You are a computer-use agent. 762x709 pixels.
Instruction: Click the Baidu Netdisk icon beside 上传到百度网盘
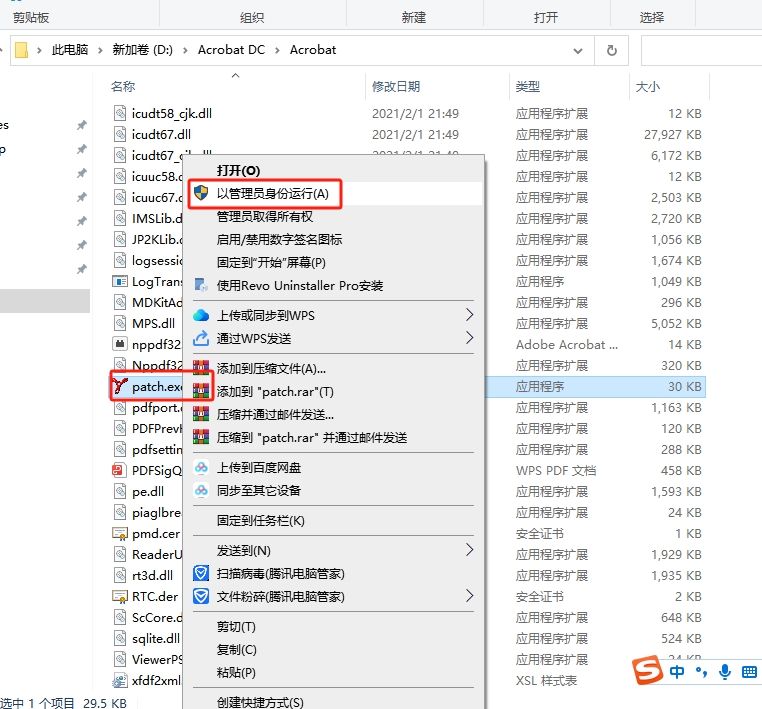(201, 467)
